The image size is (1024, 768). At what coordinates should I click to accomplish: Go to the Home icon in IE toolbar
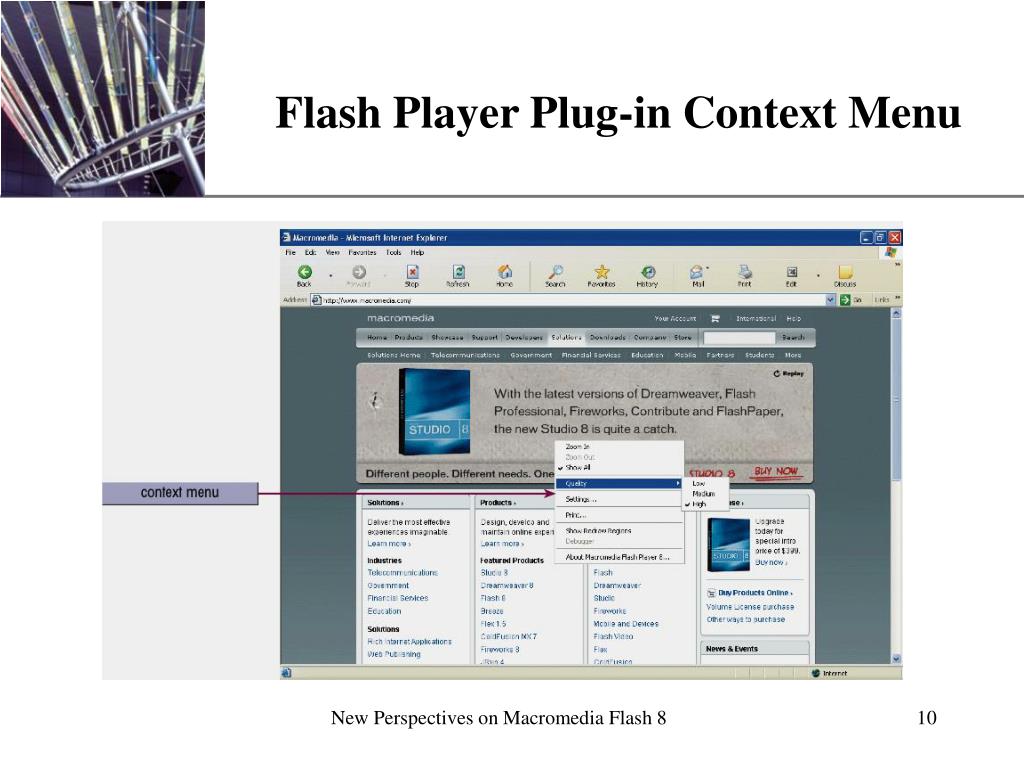pos(505,272)
